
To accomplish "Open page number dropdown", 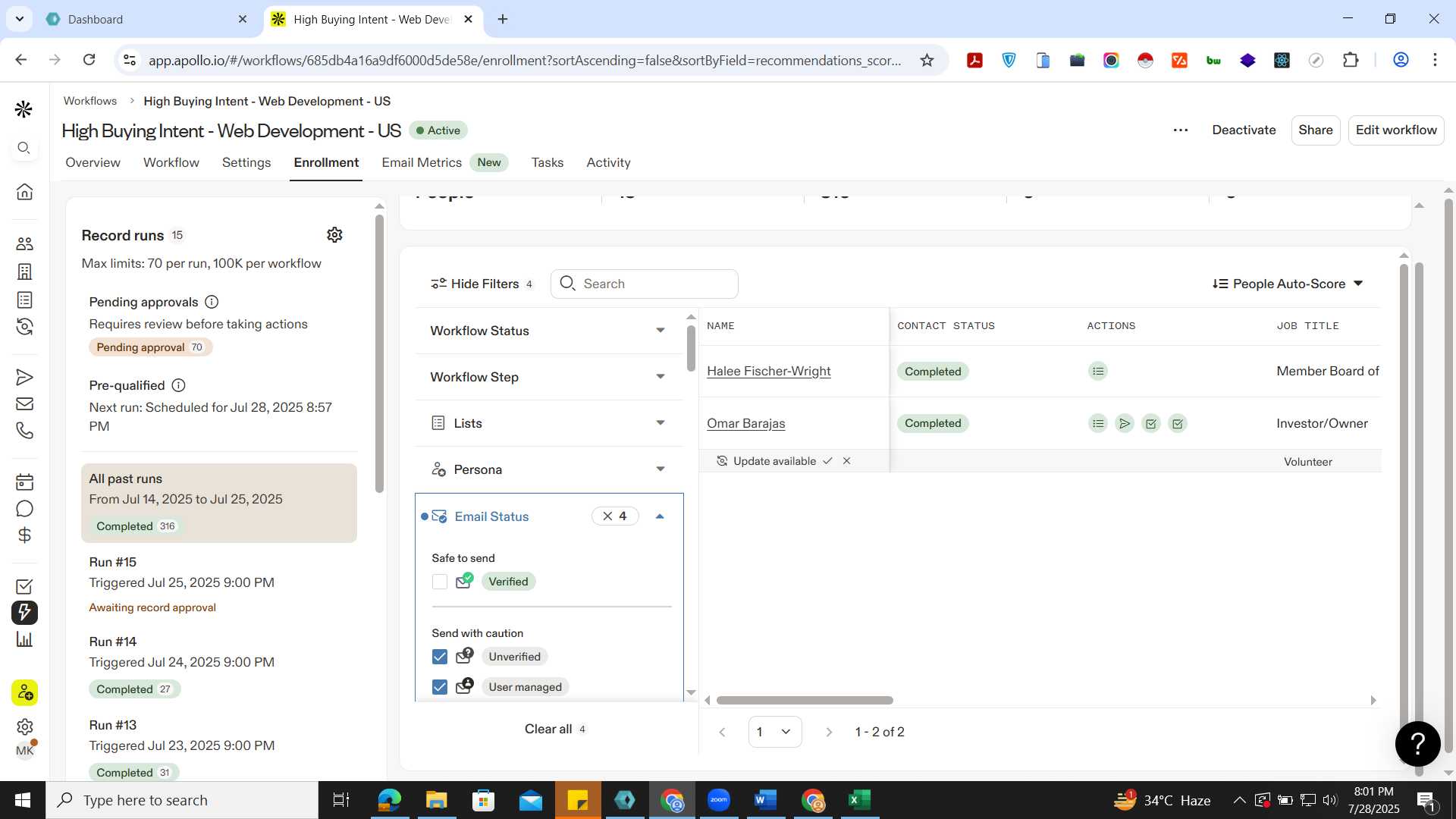I will coord(775,732).
